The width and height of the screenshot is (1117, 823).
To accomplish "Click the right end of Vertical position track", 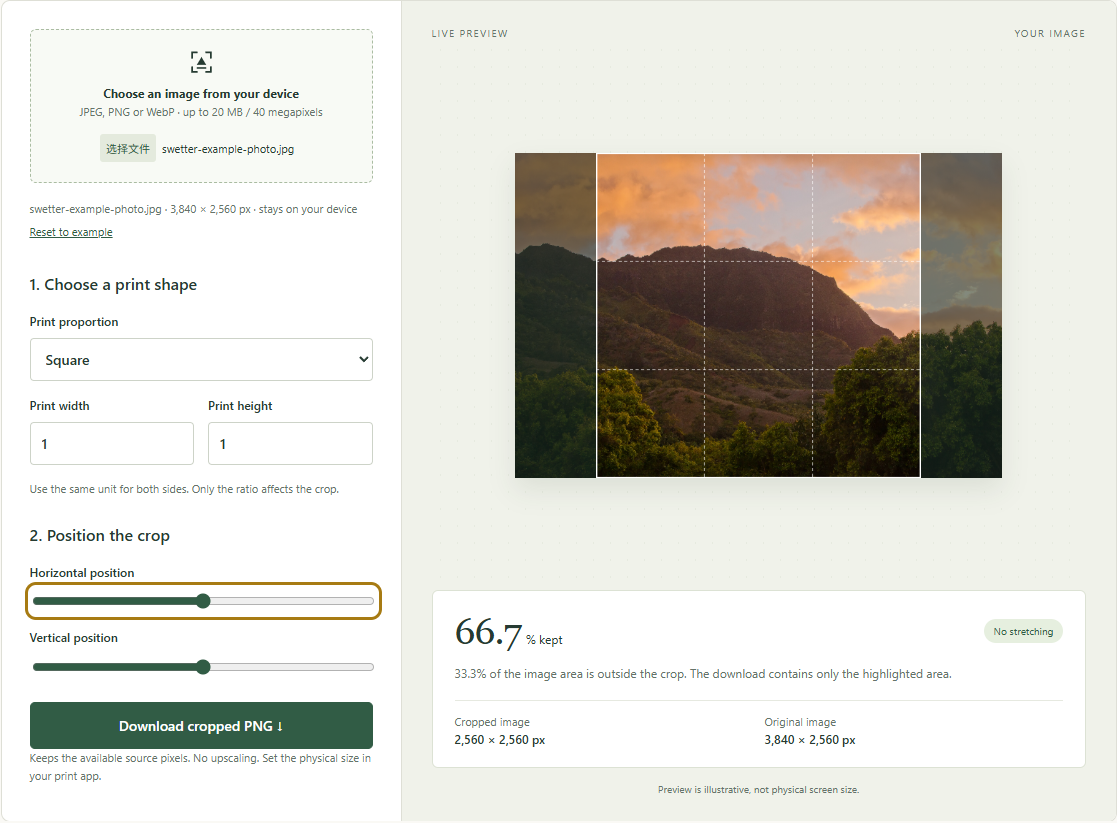I will [x=369, y=667].
